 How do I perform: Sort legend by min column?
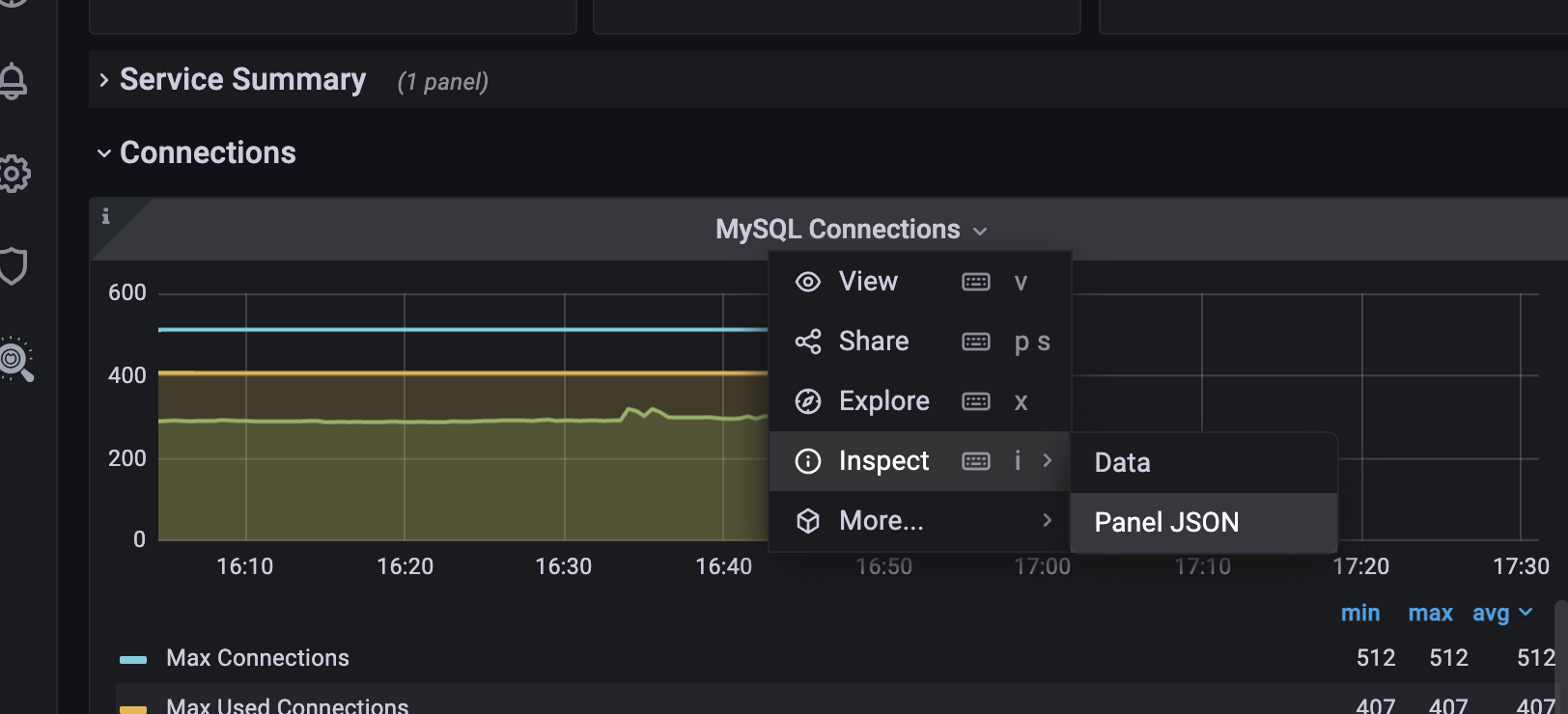click(1360, 613)
